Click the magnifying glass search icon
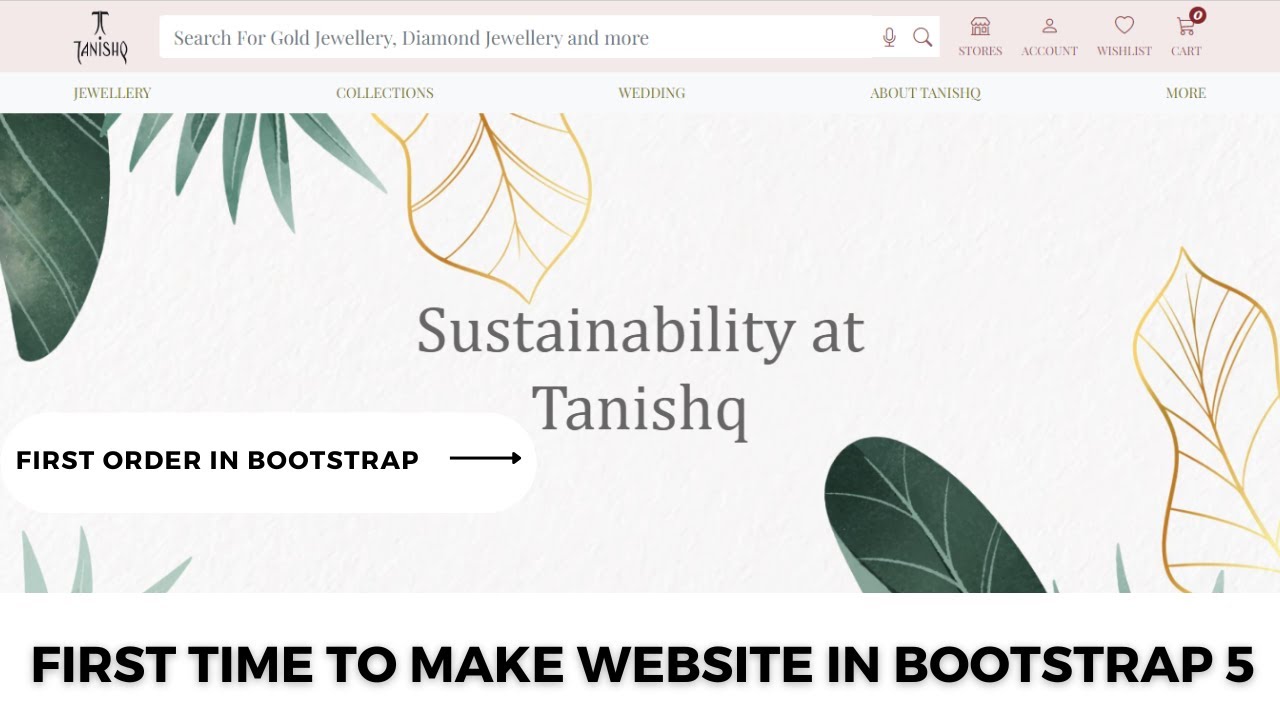Screen dimensions: 1280x720 click(x=922, y=38)
